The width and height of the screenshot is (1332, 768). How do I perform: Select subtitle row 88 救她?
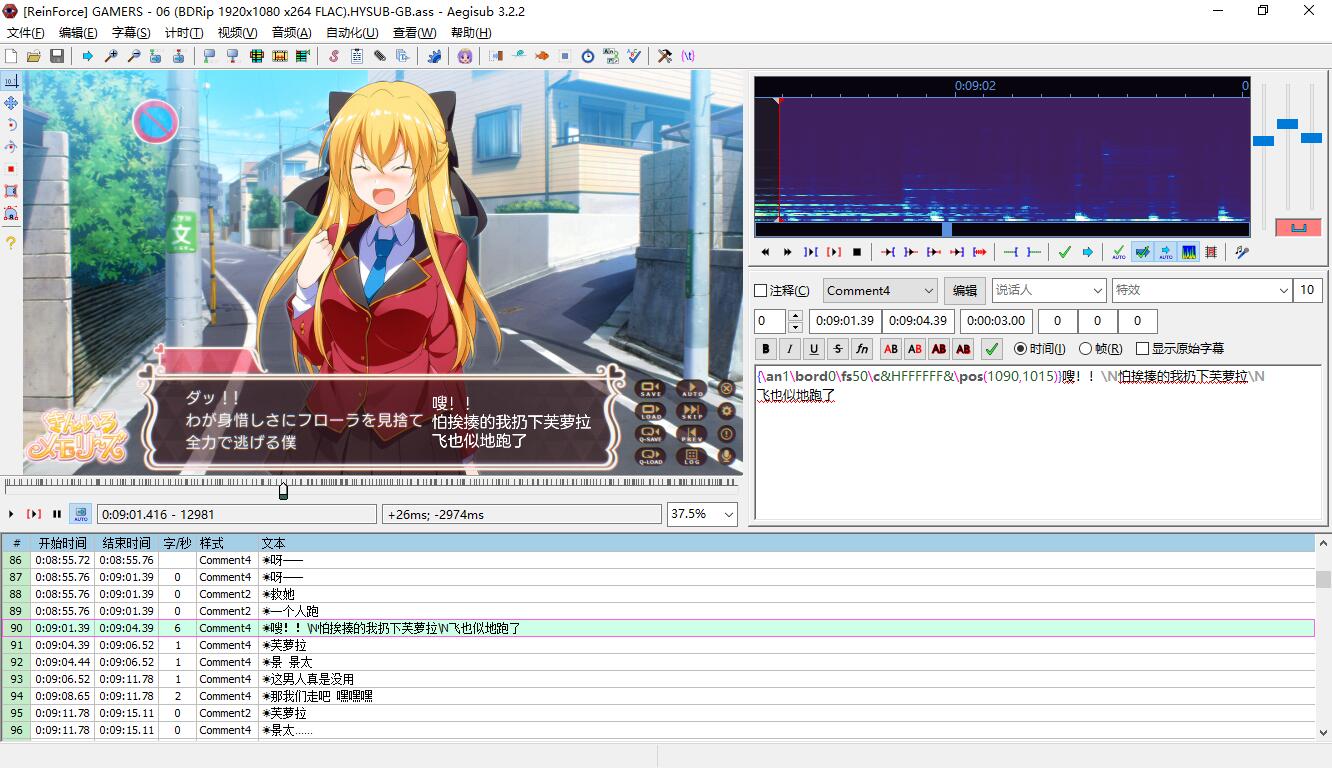pos(657,594)
